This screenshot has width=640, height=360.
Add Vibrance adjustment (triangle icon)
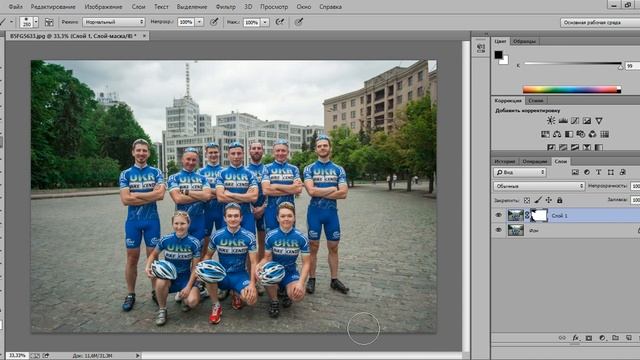(599, 120)
